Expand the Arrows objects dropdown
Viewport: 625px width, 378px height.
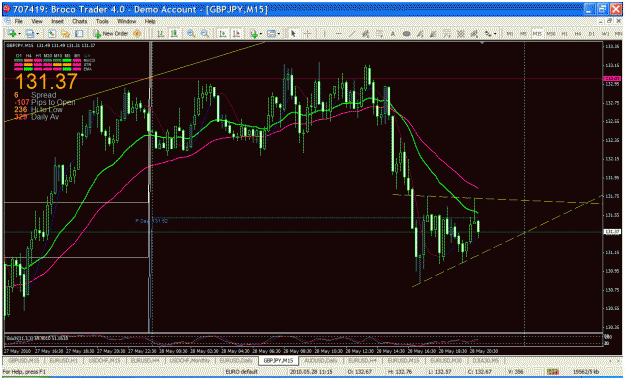point(495,34)
